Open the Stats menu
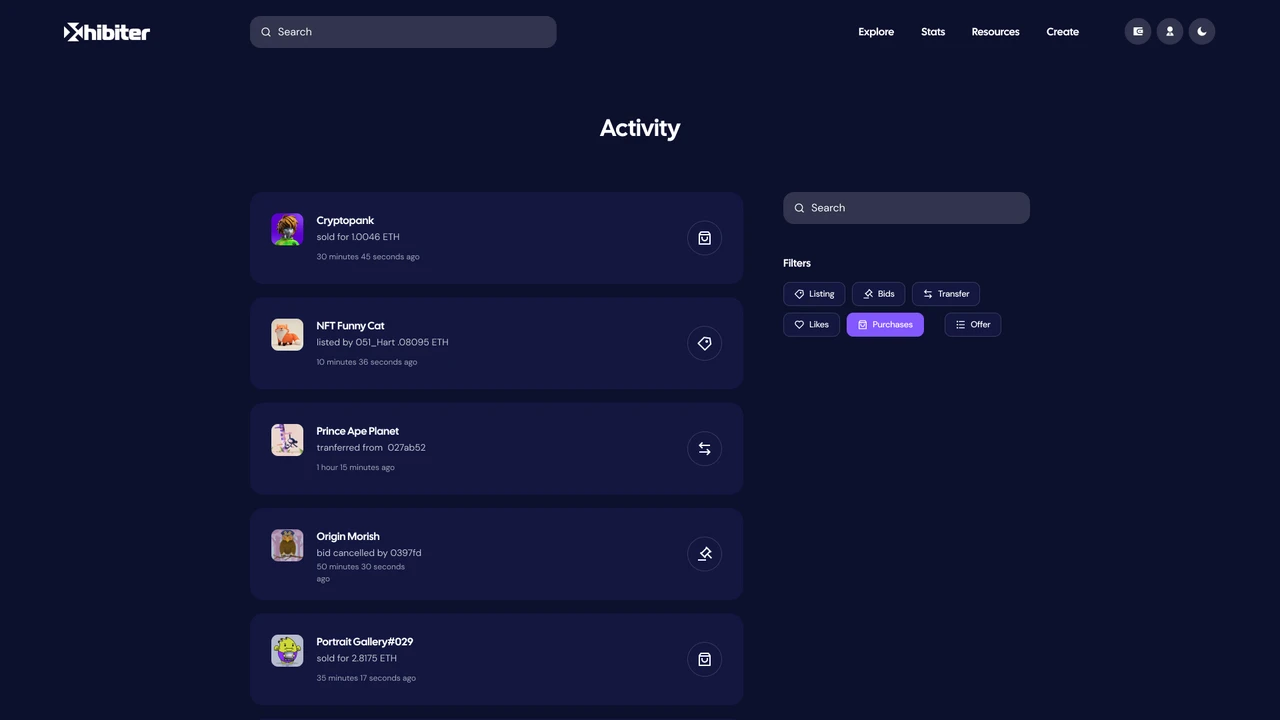 click(x=933, y=32)
